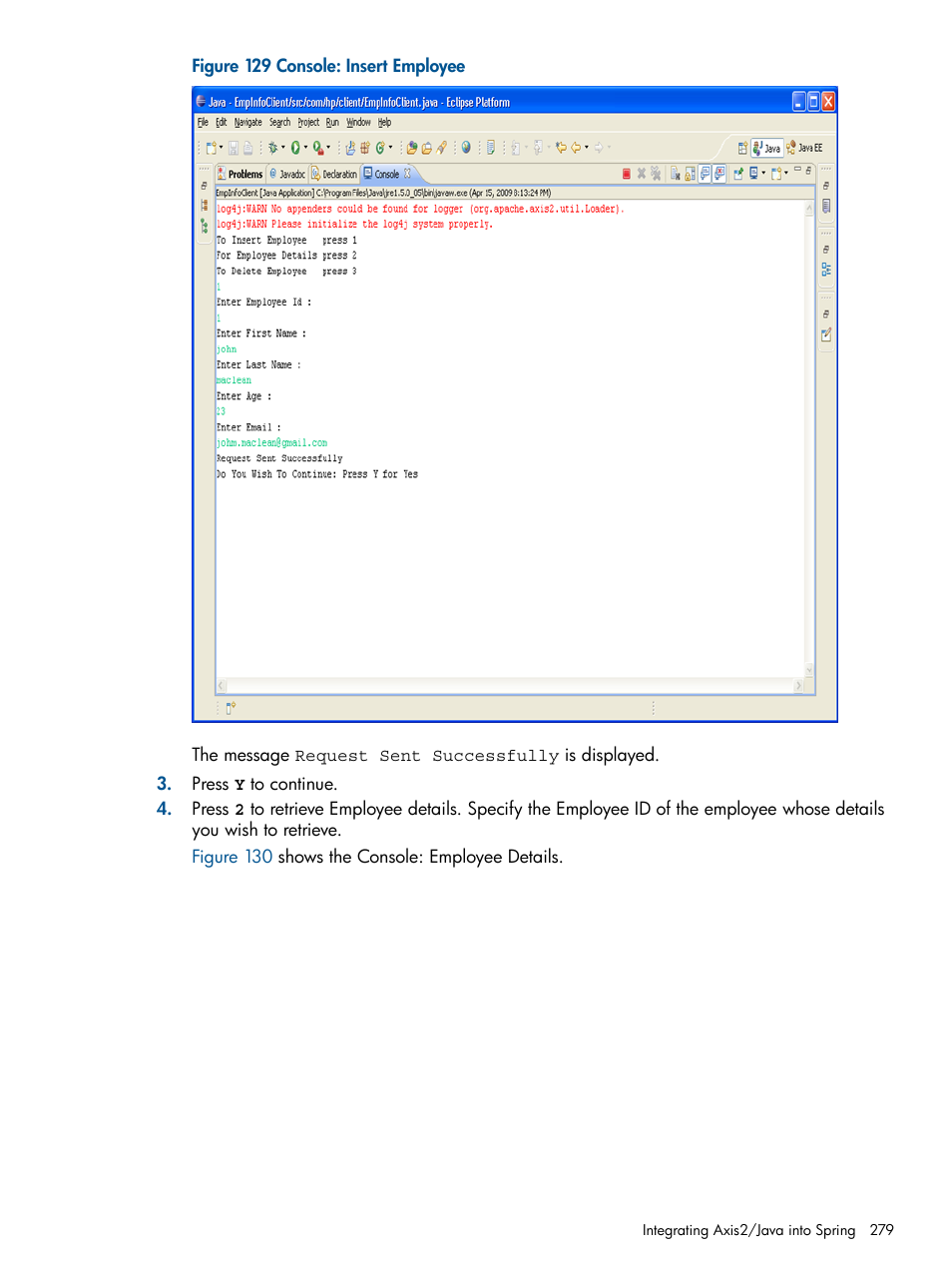Open the Edit menu
This screenshot has width=952, height=1269.
[222, 123]
